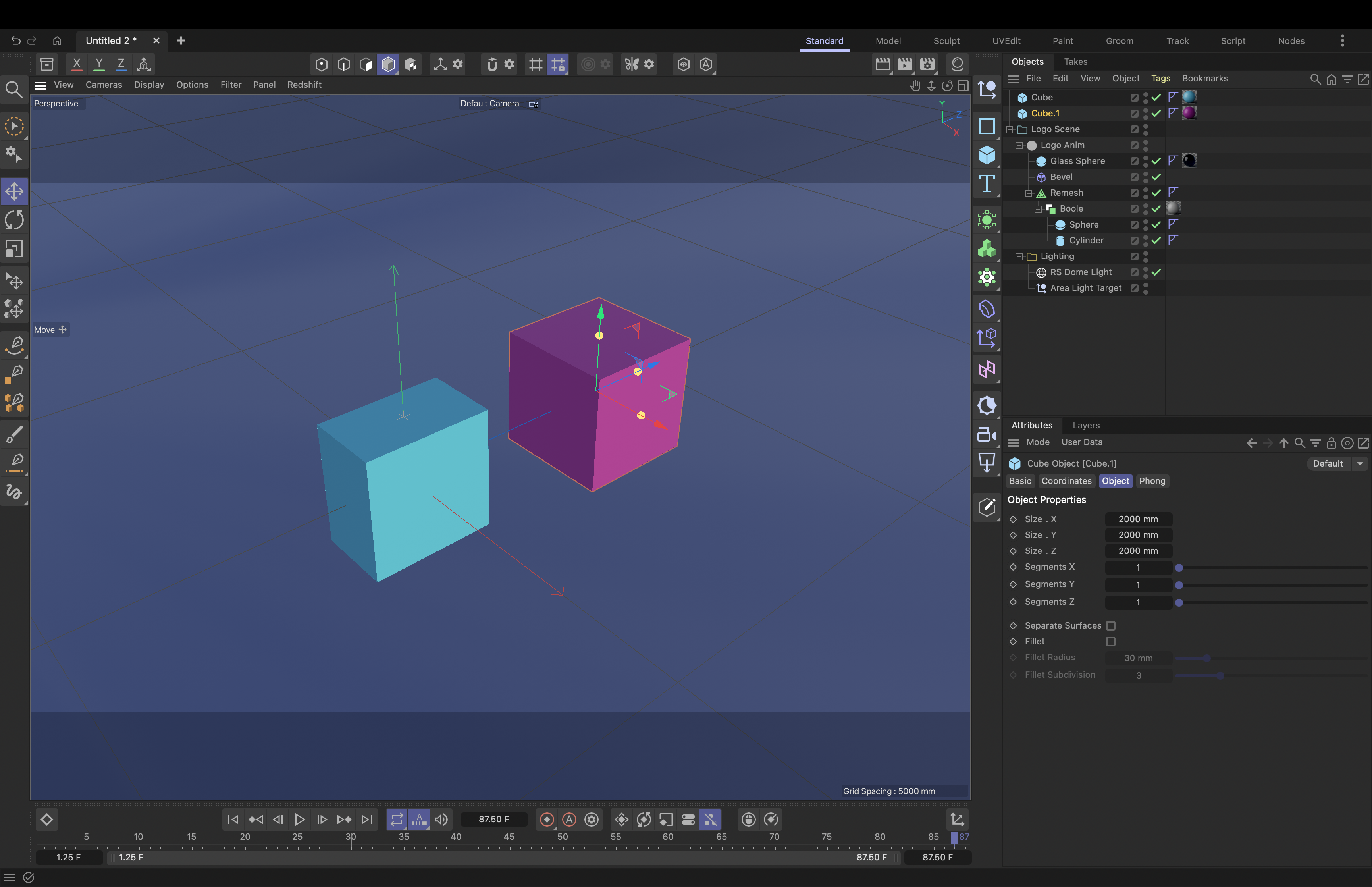Toggle the enable checkmark for RS Dome Light
1372x887 pixels.
tap(1156, 272)
